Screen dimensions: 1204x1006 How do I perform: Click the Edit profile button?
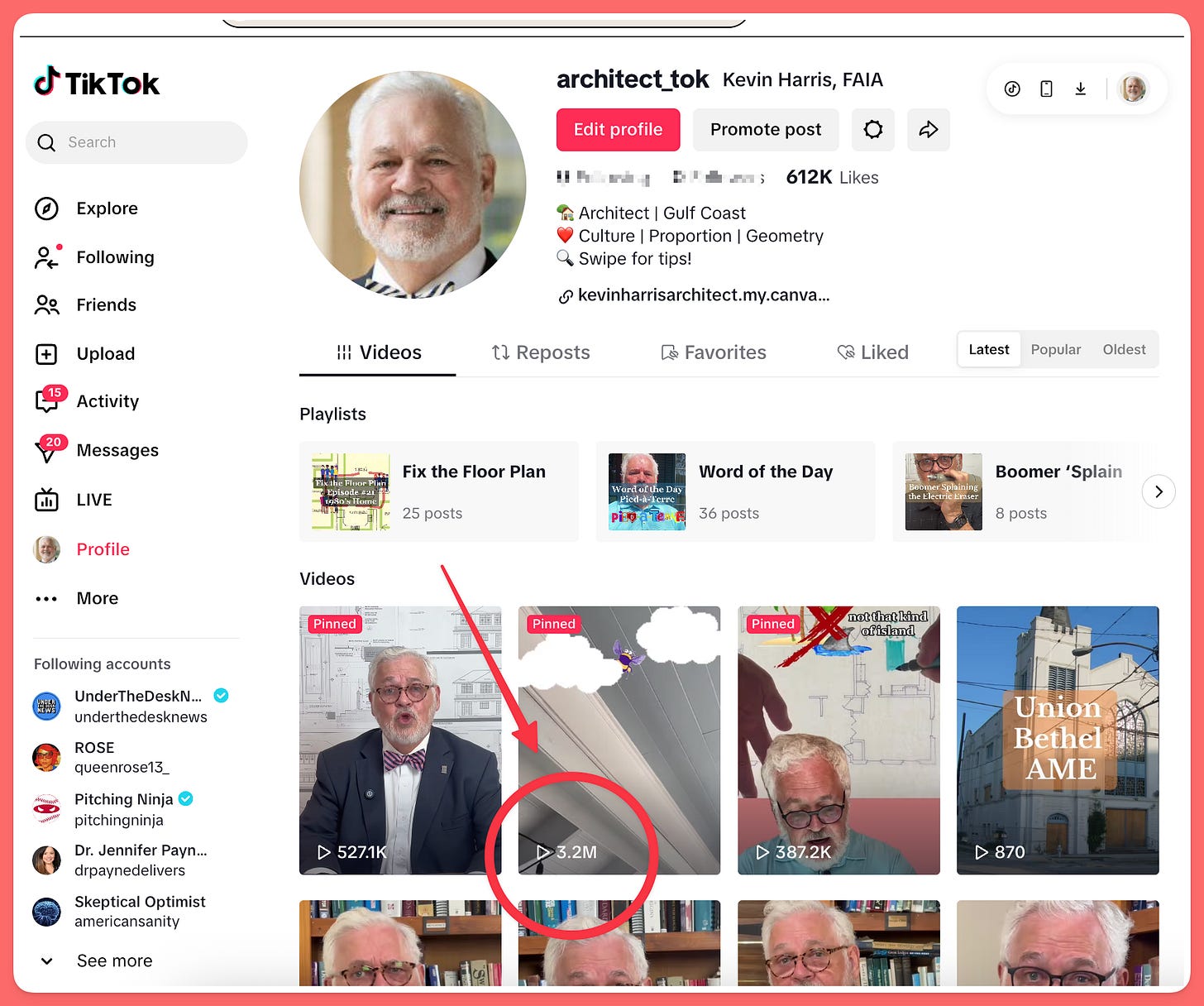coord(619,130)
